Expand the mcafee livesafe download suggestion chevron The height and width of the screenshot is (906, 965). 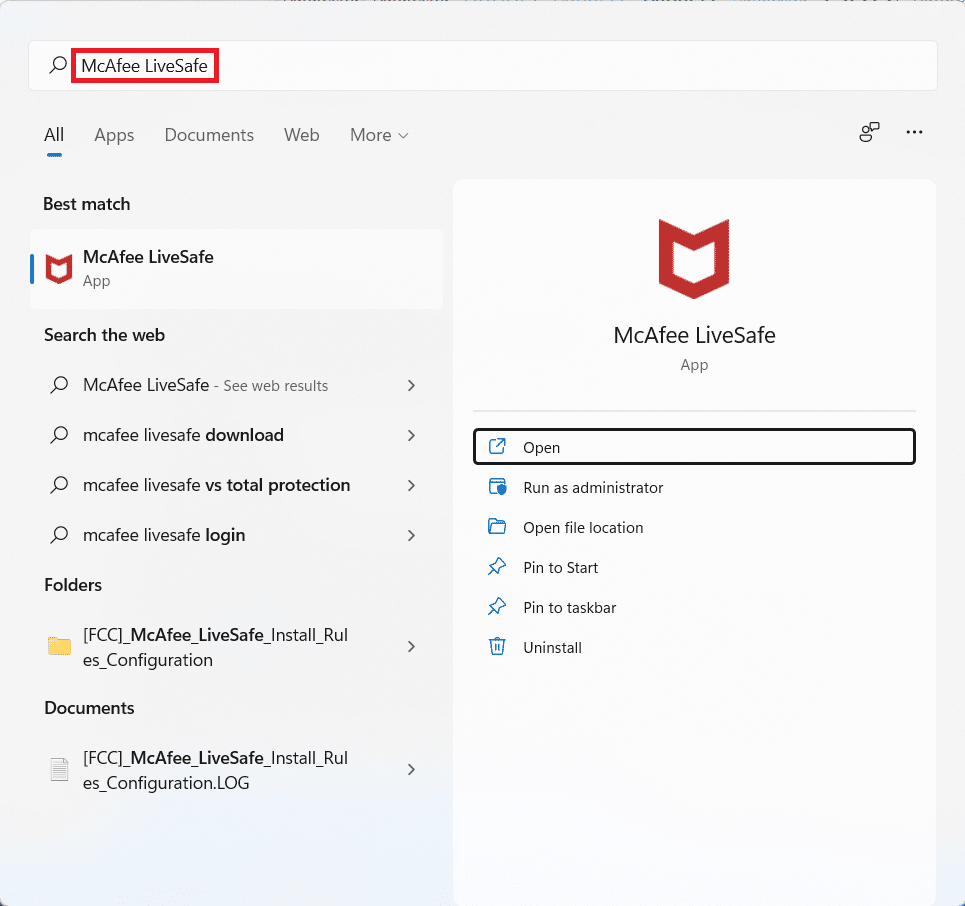click(x=411, y=435)
